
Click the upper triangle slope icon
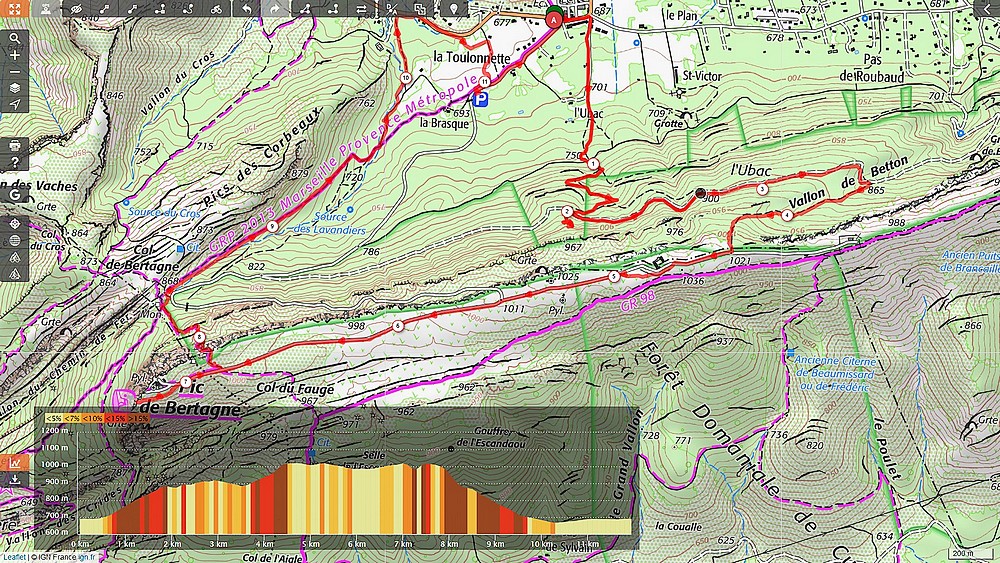point(14,257)
